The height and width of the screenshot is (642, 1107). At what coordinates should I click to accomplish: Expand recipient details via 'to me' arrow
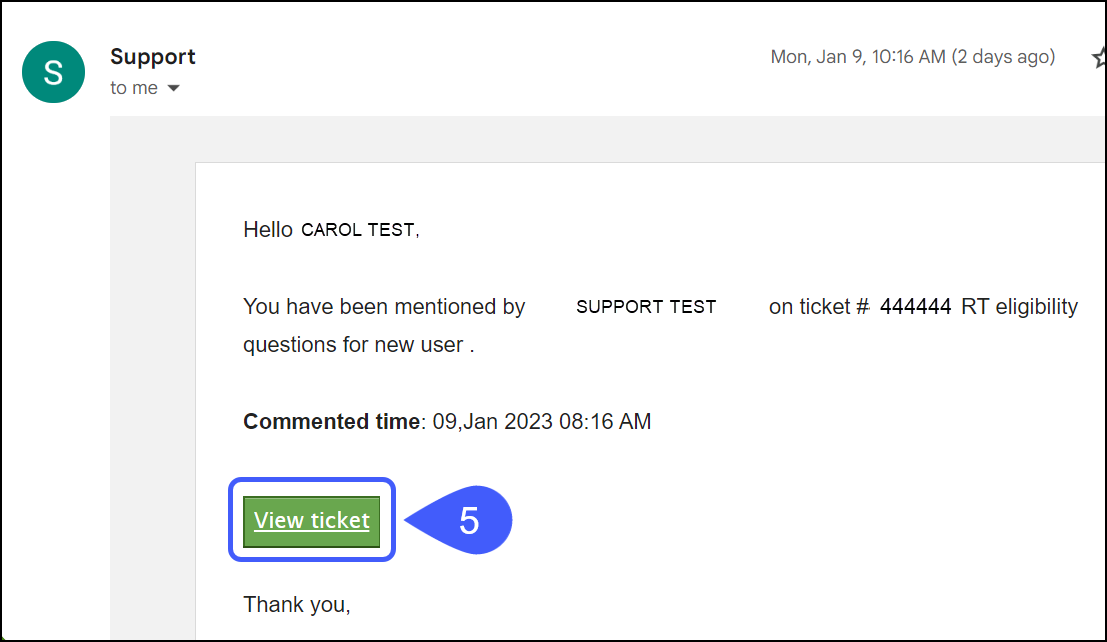173,88
